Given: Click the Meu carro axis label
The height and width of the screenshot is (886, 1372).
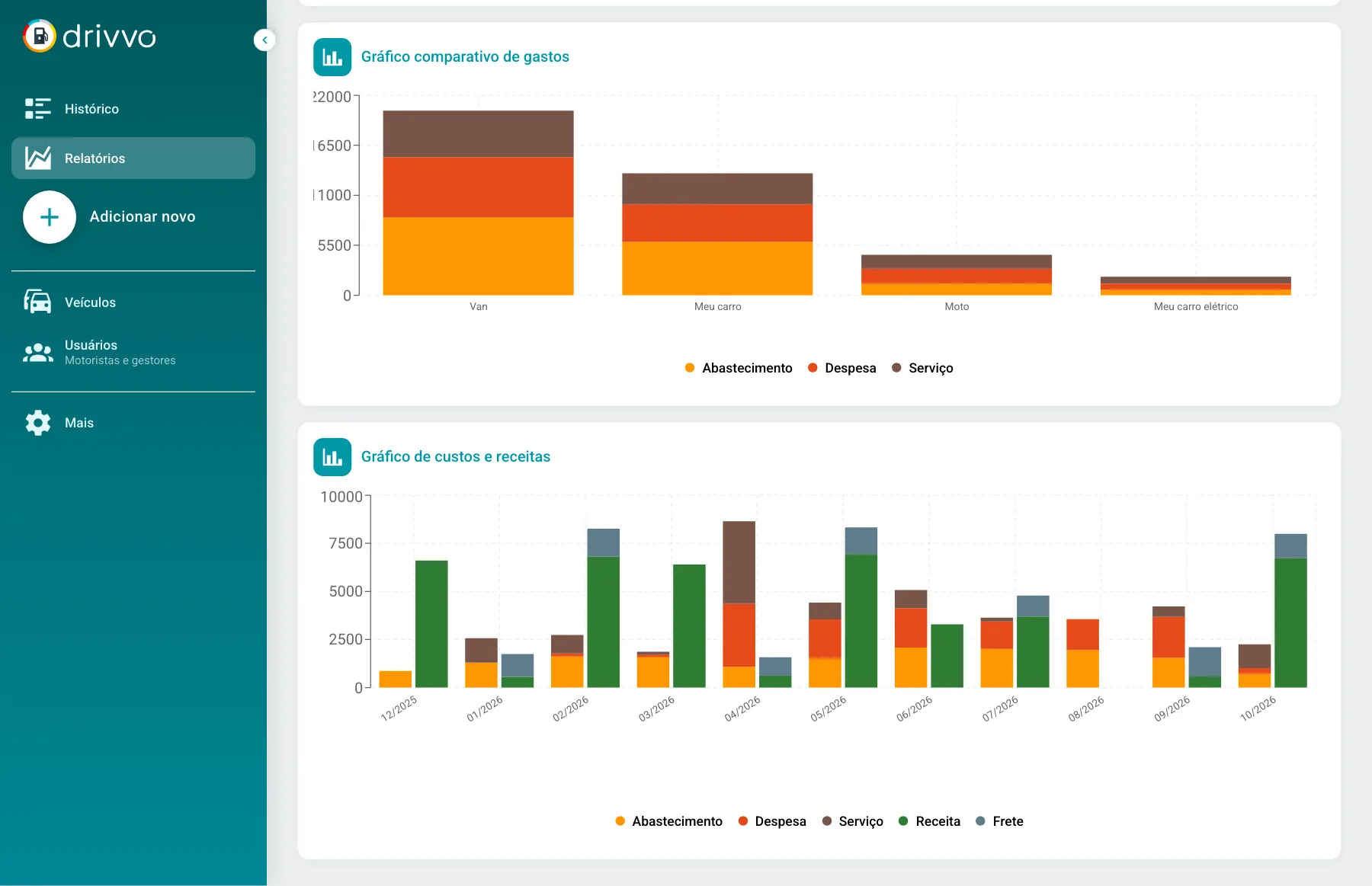Looking at the screenshot, I should pyautogui.click(x=717, y=306).
